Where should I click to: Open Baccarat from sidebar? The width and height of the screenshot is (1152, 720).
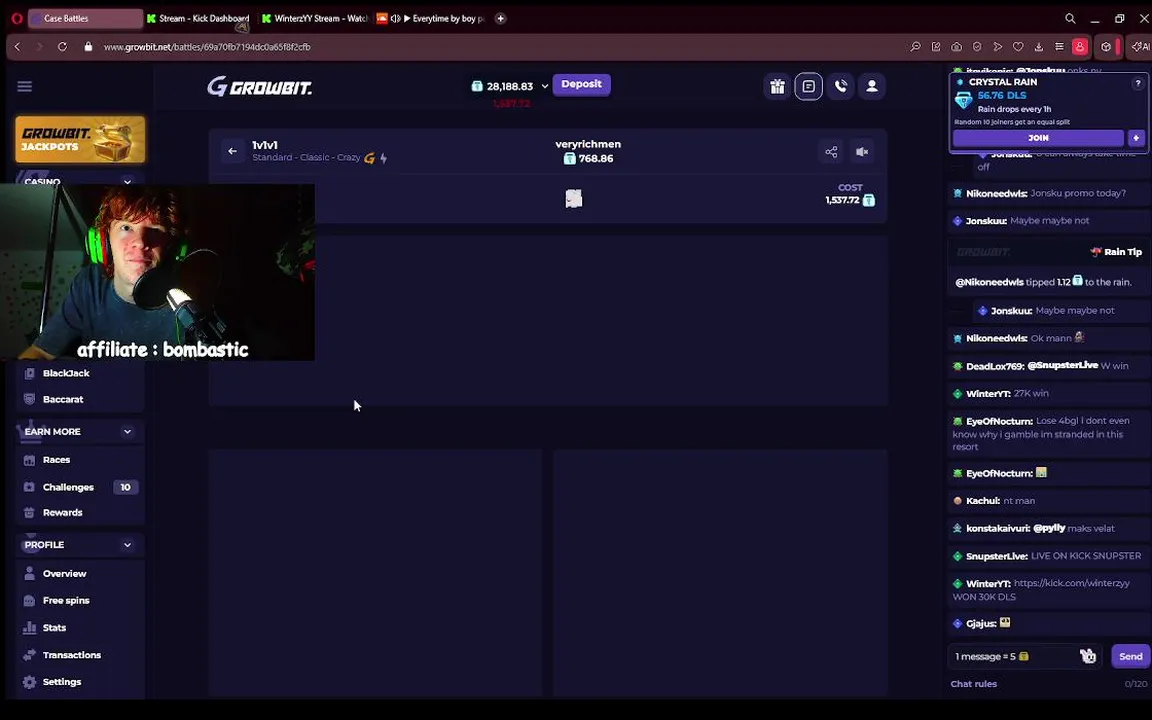pos(62,400)
